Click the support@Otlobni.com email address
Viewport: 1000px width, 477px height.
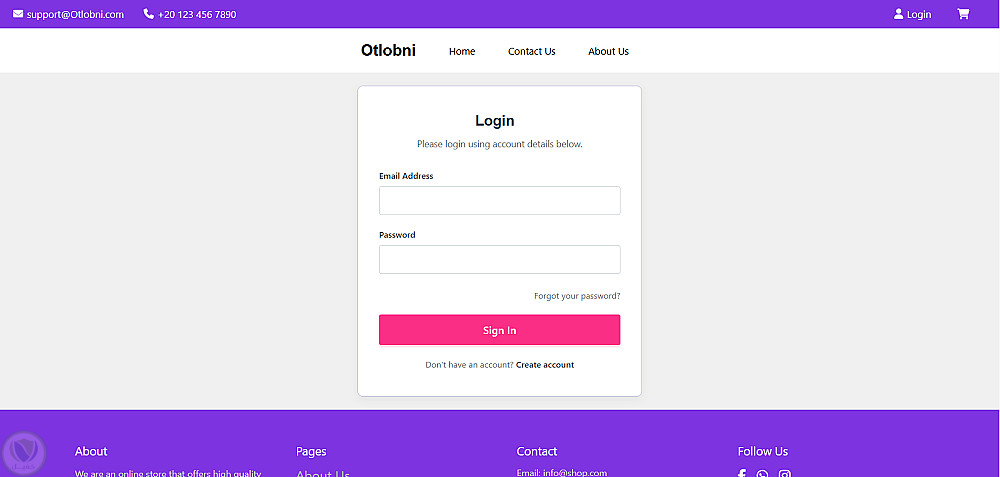pos(75,14)
